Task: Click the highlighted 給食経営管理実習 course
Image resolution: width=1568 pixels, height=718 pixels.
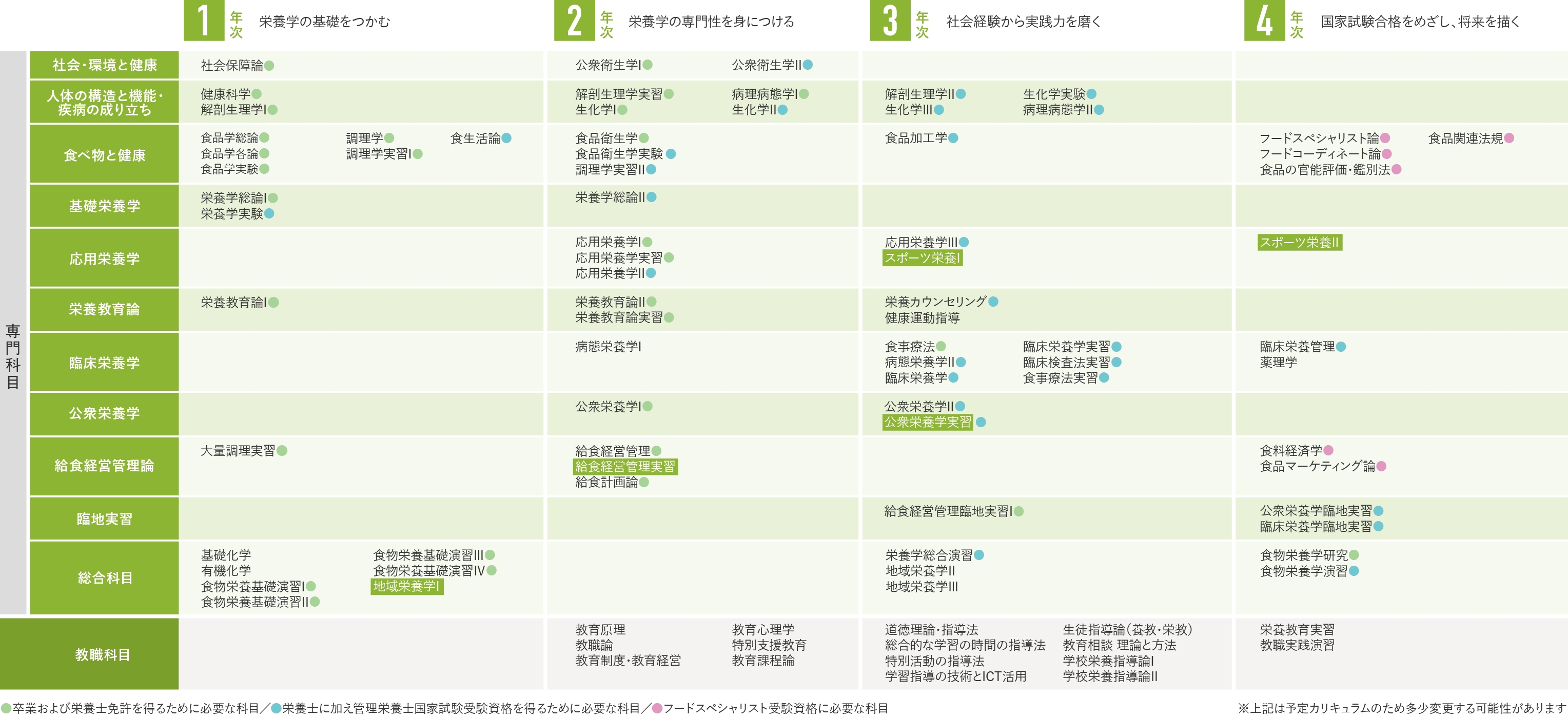Action: [x=625, y=467]
